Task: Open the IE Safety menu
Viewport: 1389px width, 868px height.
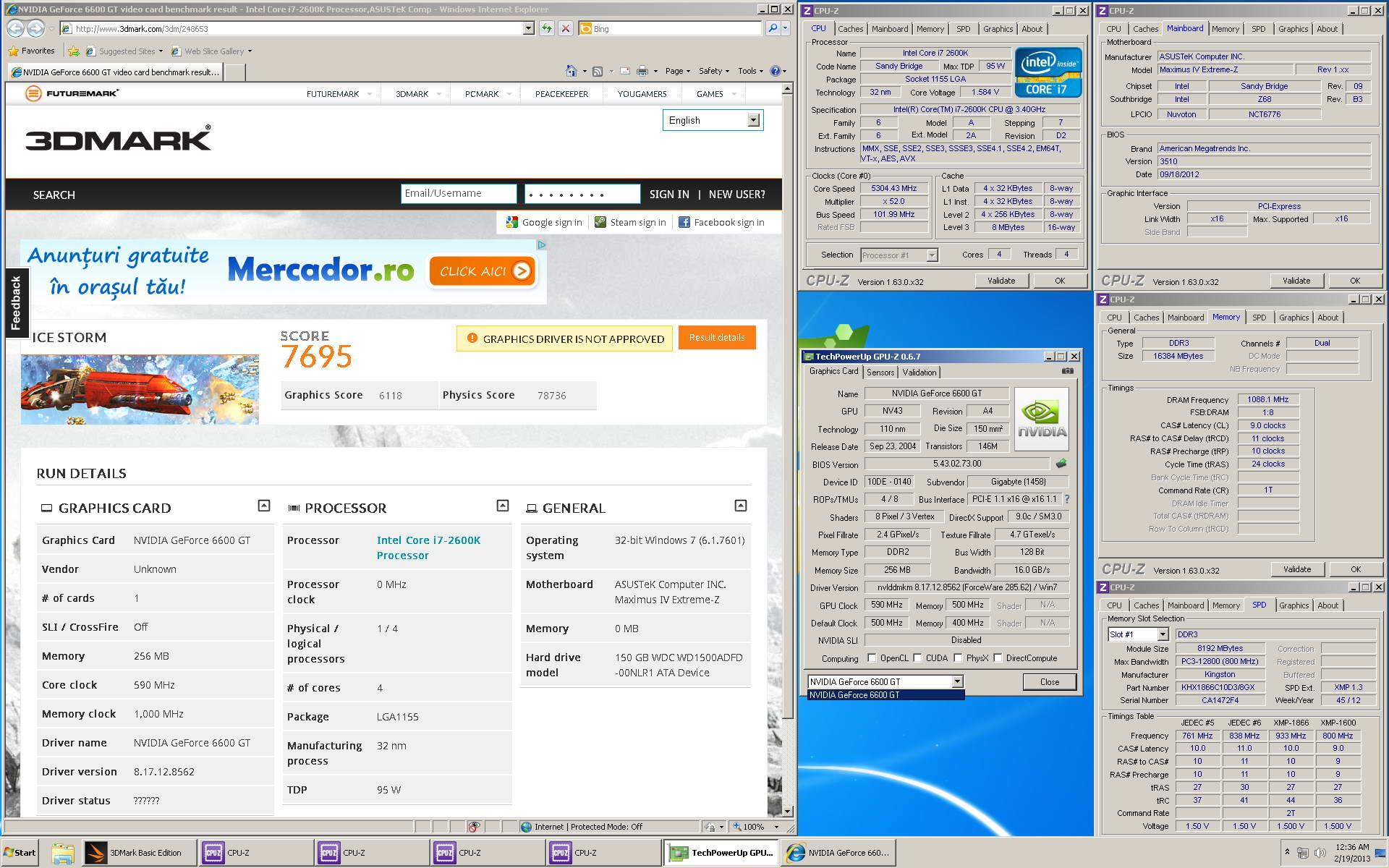Action: (713, 71)
